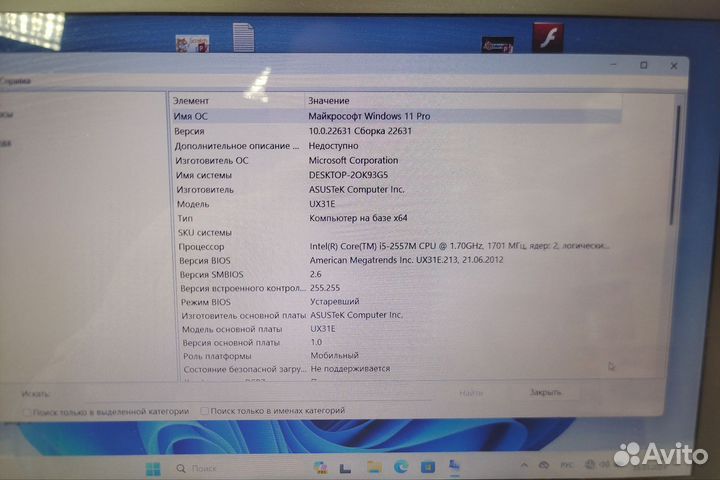Screen dimensions: 720x480
Task: Select the 'Устаревший' value
Action: [x=335, y=301]
